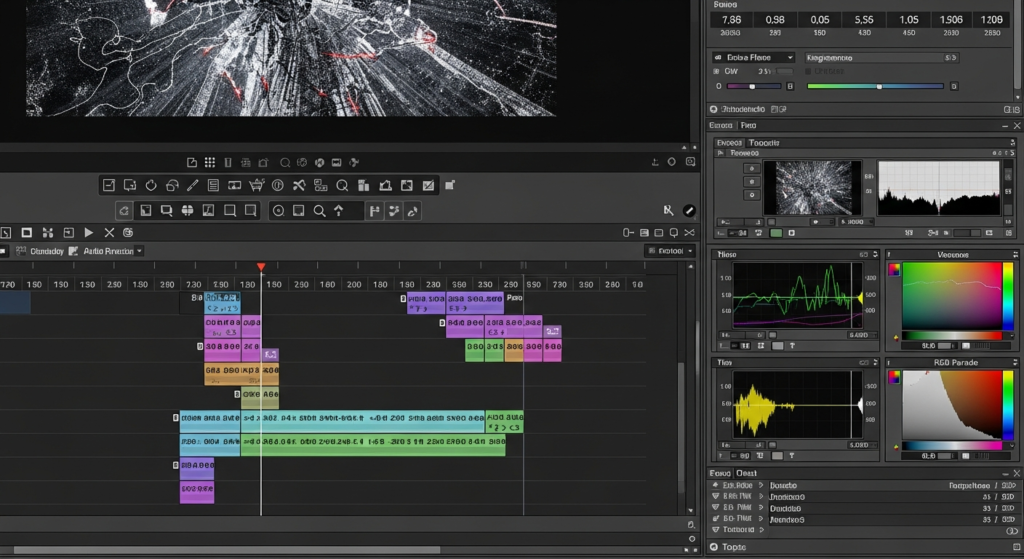Toggle the green square button under the preview thumbnail
Image resolution: width=1024 pixels, height=559 pixels.
tap(775, 233)
